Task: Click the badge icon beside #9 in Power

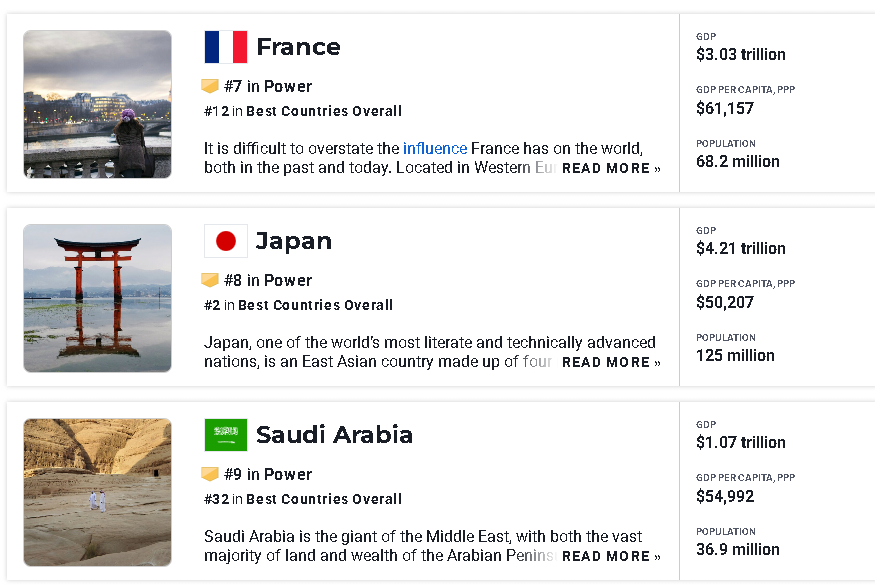Action: click(x=210, y=475)
